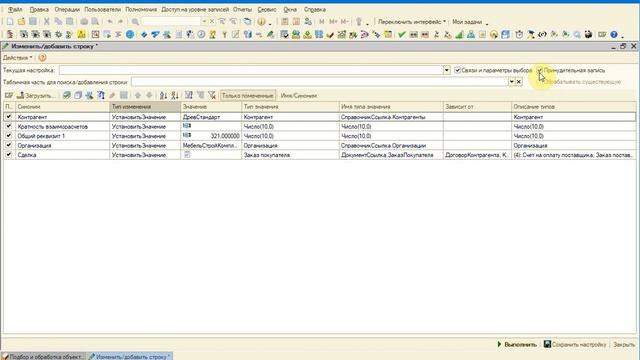Clear the Табличная часть field with X
640x360 pixels.
click(518, 82)
